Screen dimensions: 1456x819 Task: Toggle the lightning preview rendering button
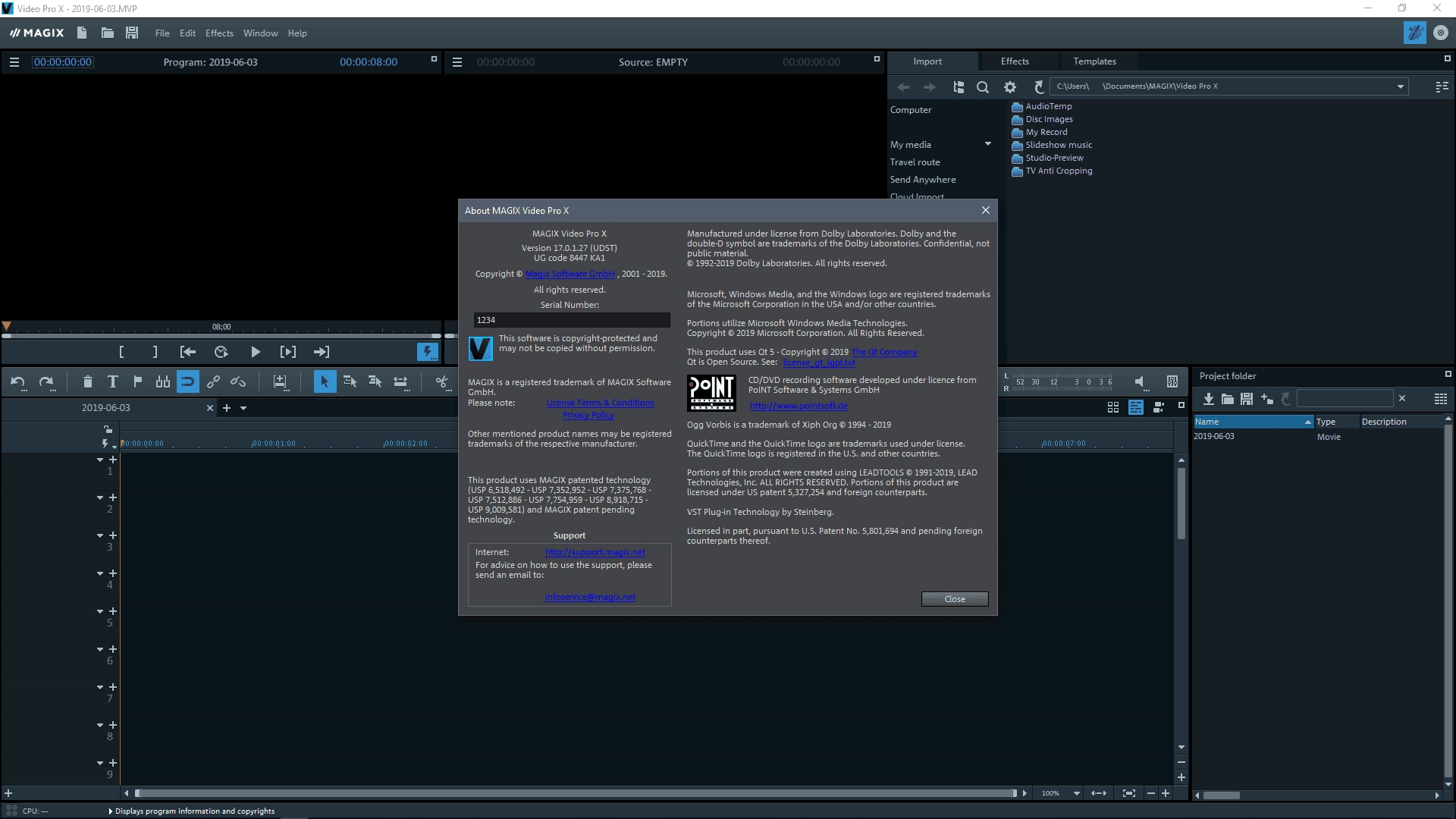click(x=428, y=352)
